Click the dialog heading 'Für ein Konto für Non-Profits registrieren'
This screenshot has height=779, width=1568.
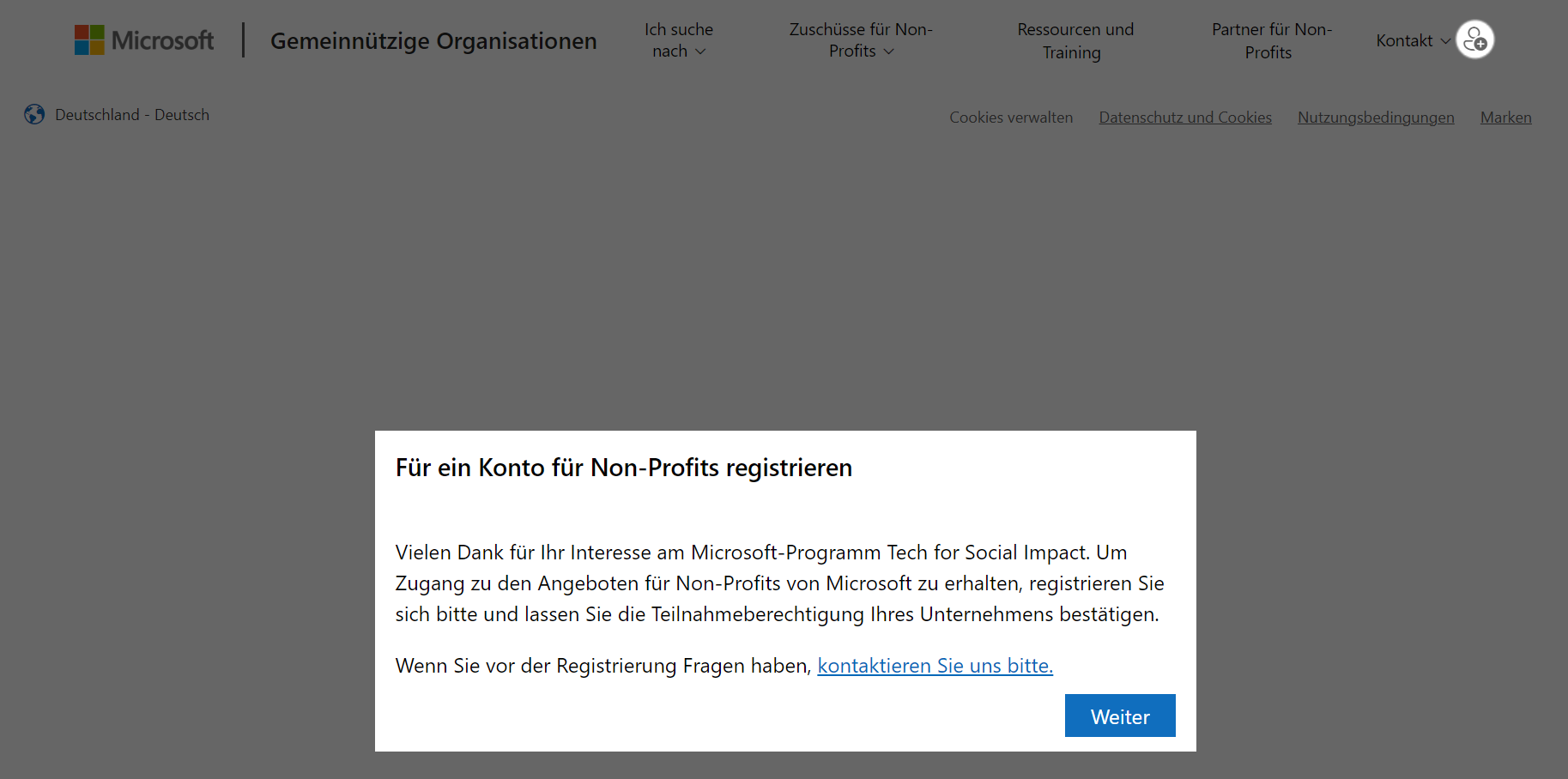pyautogui.click(x=624, y=468)
